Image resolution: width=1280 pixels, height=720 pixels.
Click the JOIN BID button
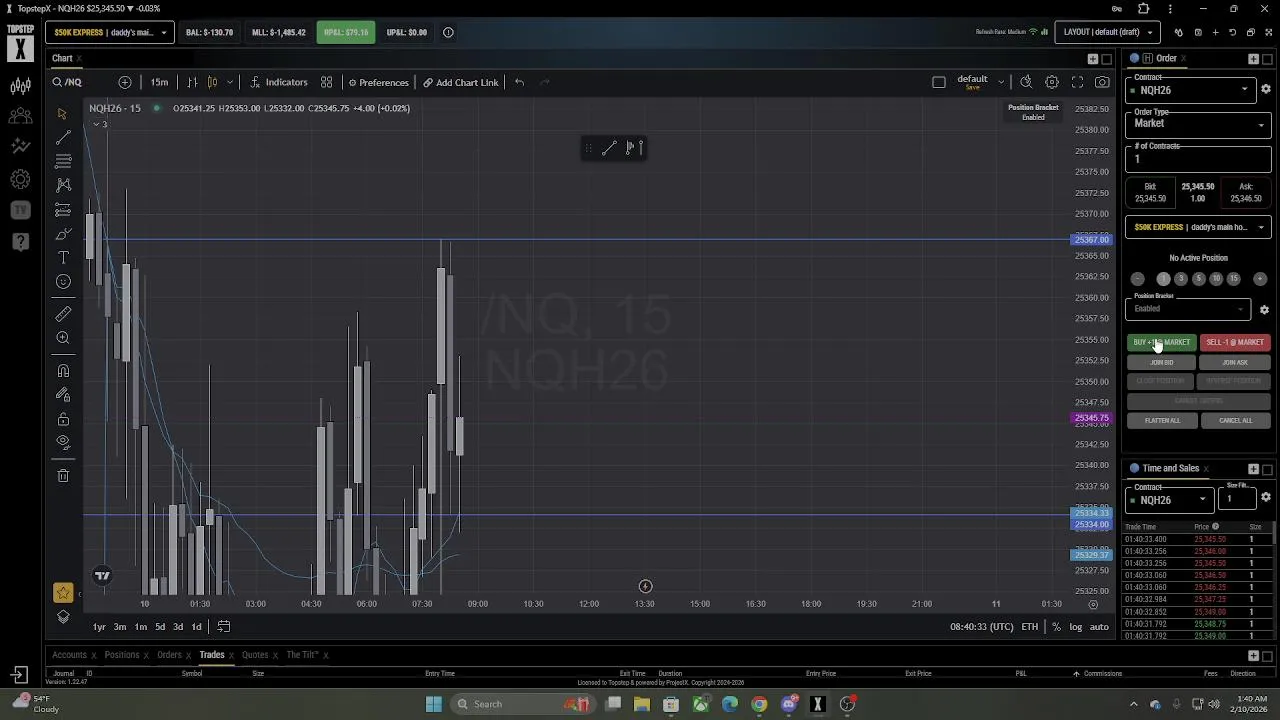pos(1162,362)
